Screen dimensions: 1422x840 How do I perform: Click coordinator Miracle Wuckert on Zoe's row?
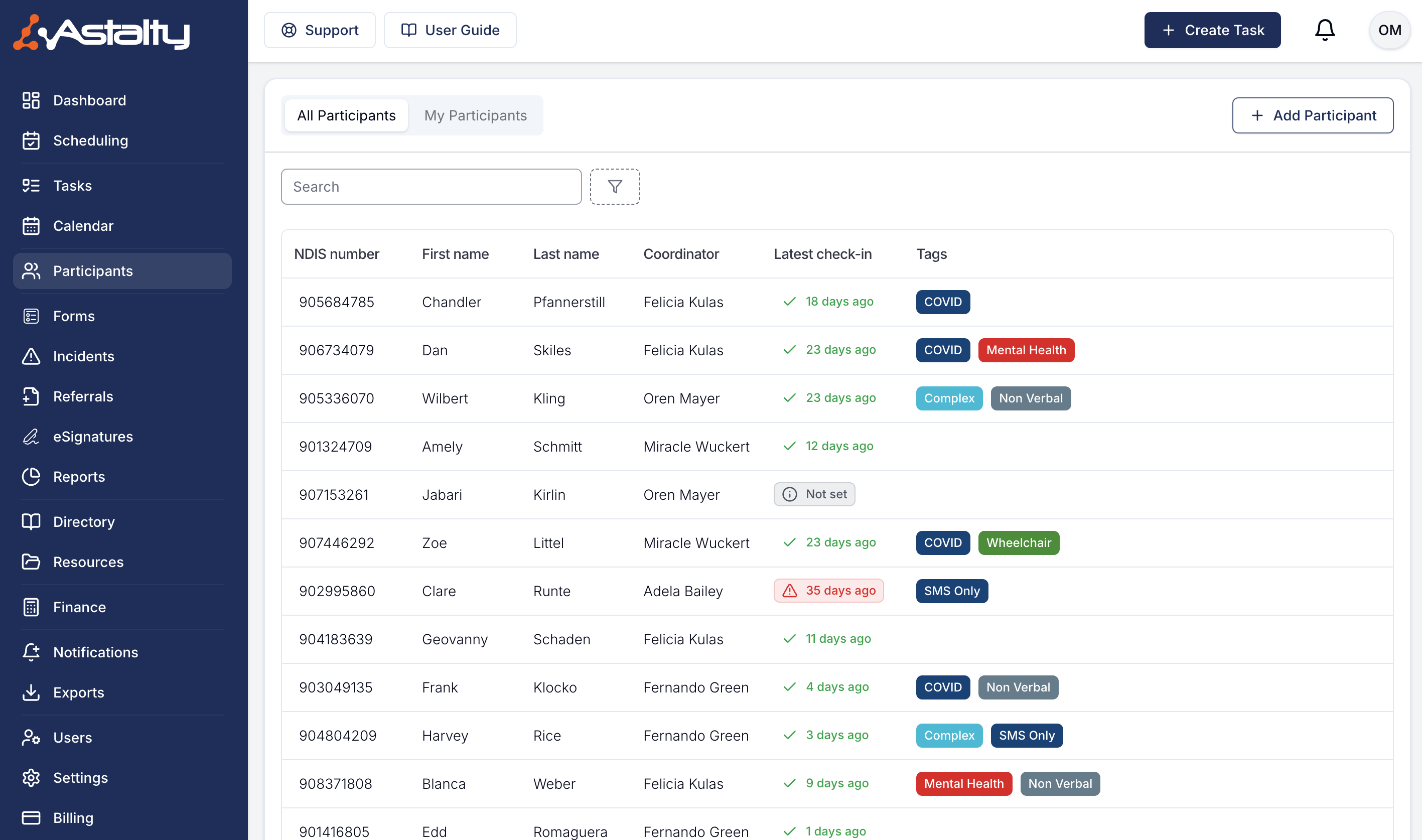[x=696, y=543]
